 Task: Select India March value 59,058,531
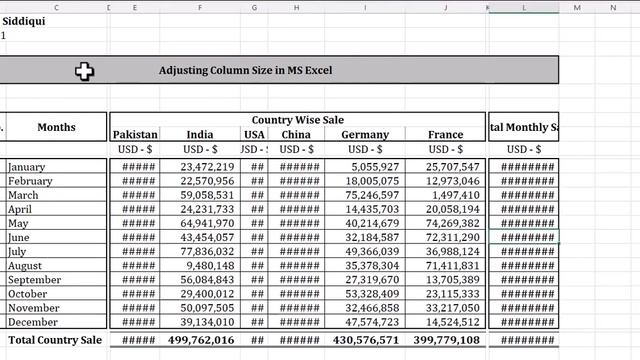pyautogui.click(x=200, y=195)
